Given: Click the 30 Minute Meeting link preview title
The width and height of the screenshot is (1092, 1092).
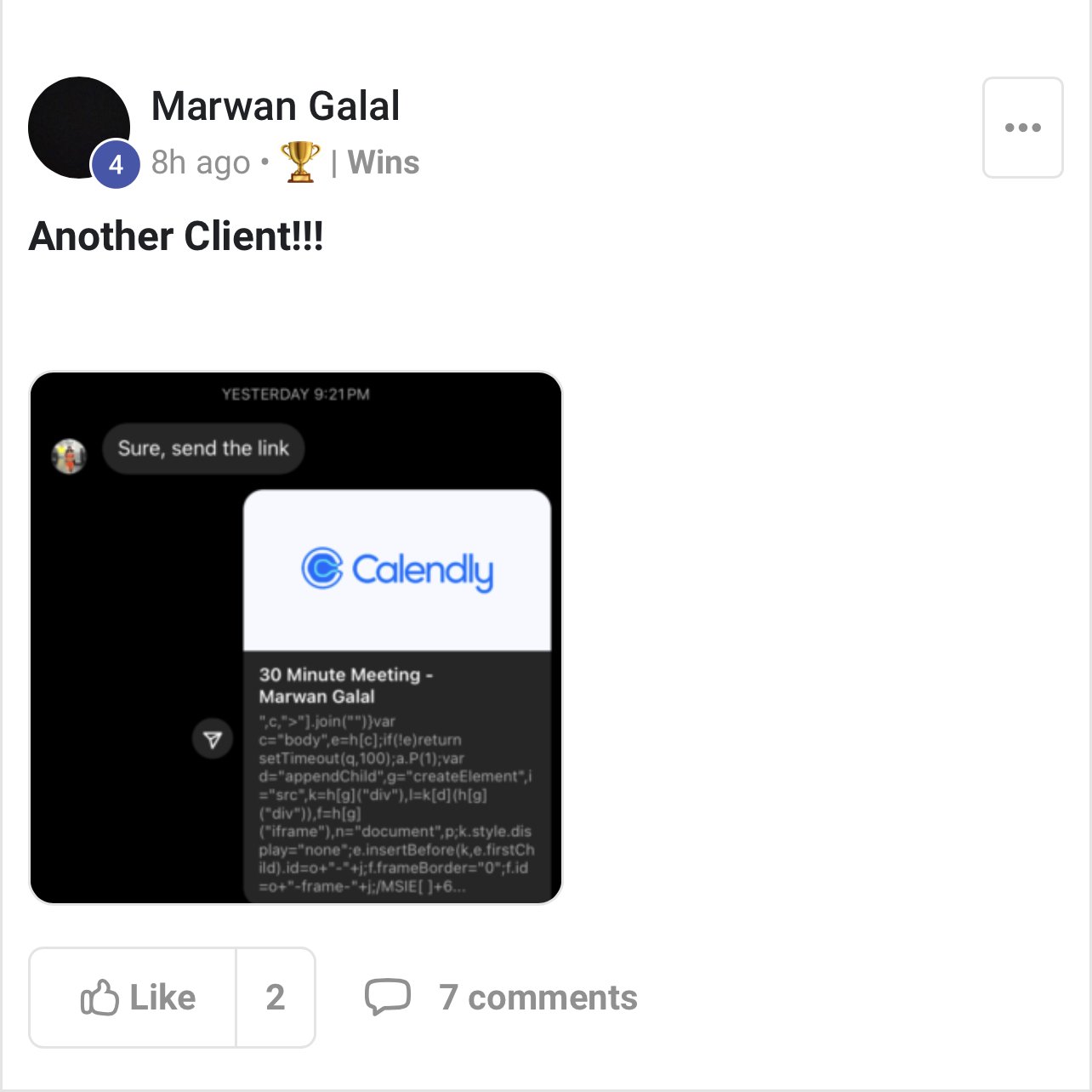Looking at the screenshot, I should click(346, 685).
